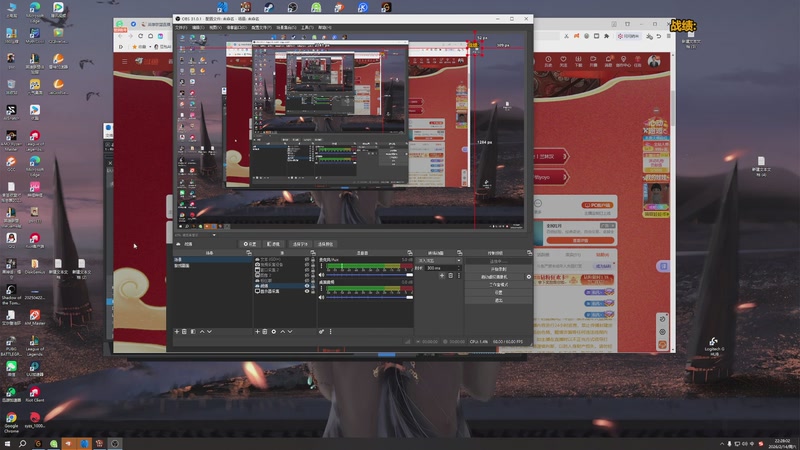This screenshot has width=800, height=450.
Task: Open 视图(V) menu in OBS
Action: [215, 28]
